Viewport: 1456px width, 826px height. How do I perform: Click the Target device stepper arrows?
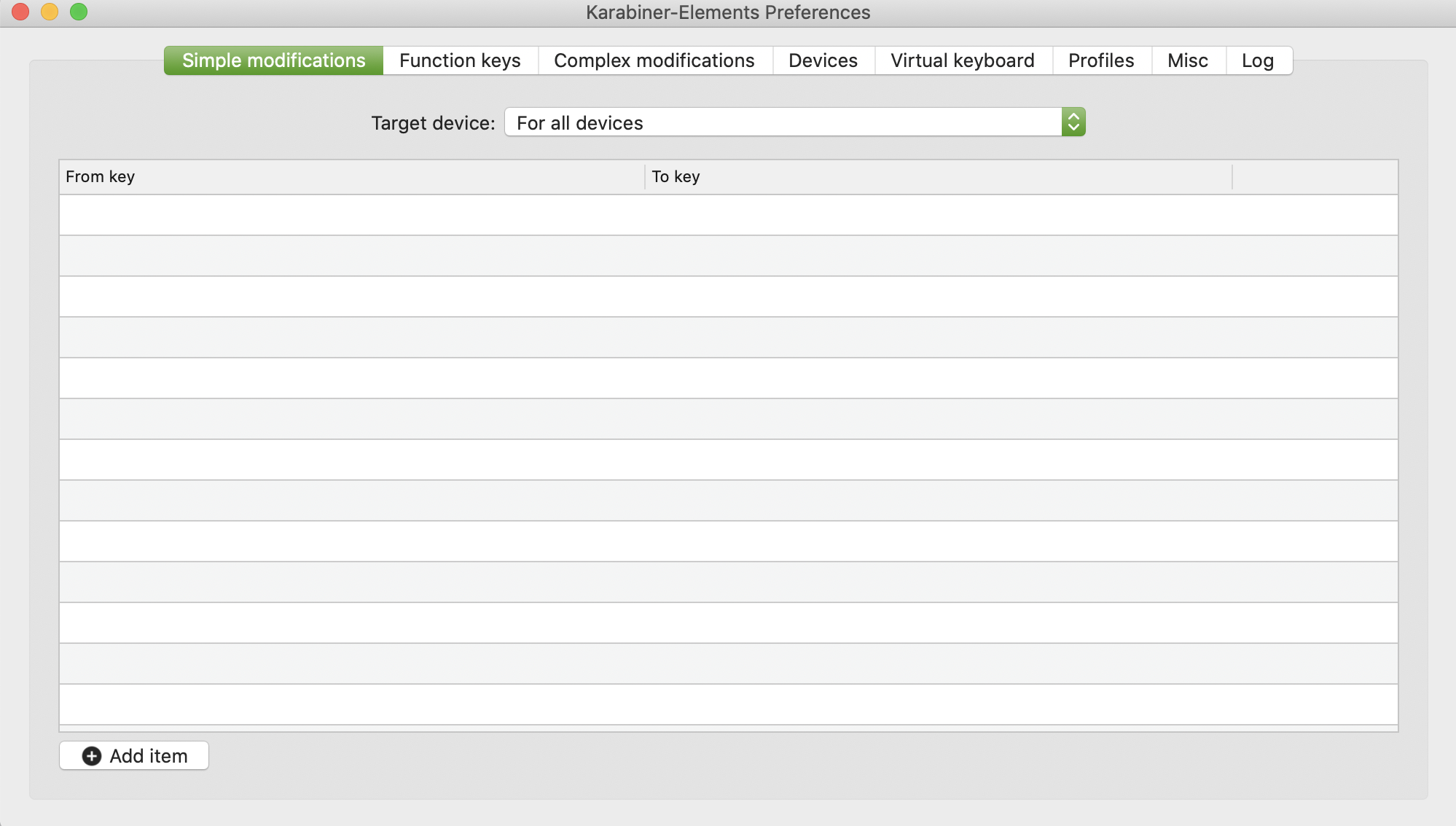coord(1073,122)
